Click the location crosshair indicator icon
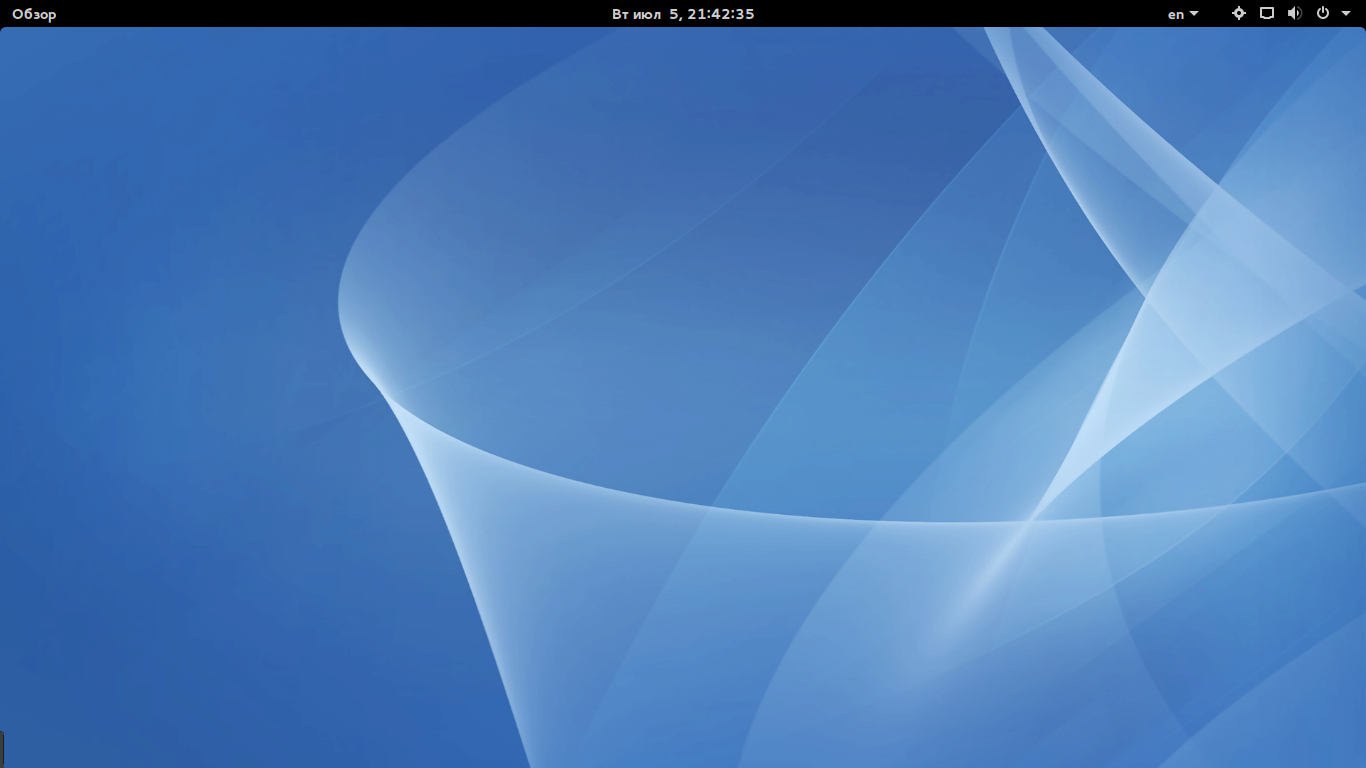Screen dimensions: 1366x768 (1239, 13)
